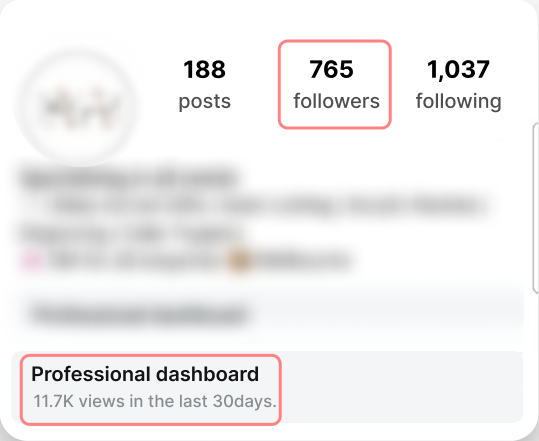Click the bold number 765
The height and width of the screenshot is (441, 539).
331,69
